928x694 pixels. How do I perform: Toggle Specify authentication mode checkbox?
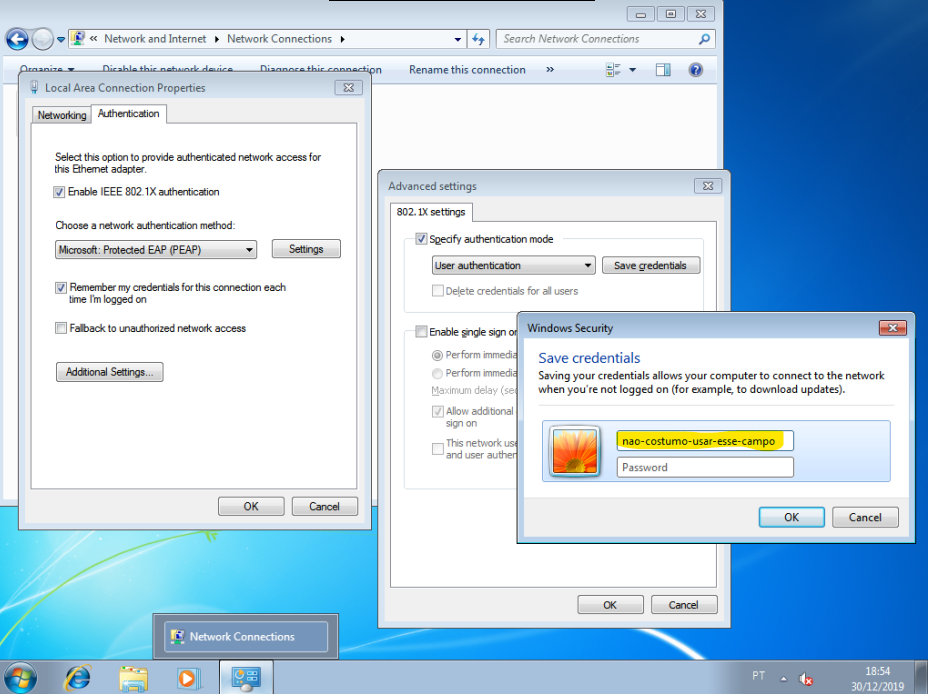coord(421,239)
